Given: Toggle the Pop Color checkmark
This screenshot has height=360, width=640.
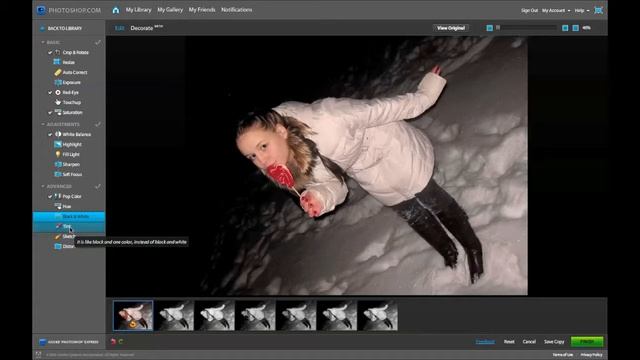Looking at the screenshot, I should 50,196.
